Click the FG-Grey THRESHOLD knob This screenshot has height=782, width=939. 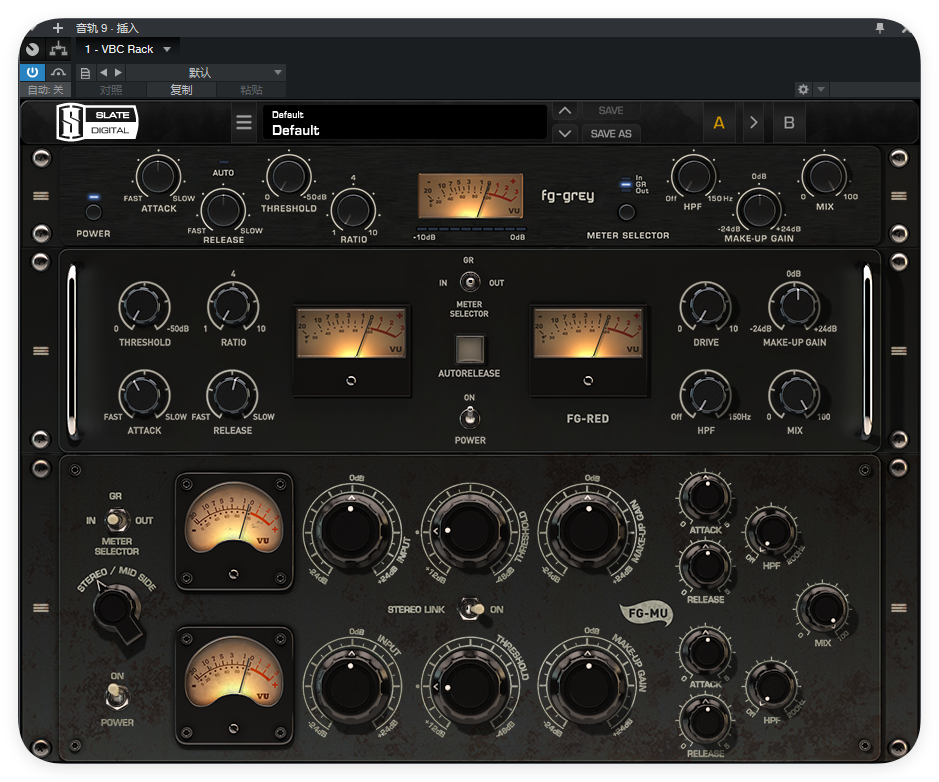[288, 177]
